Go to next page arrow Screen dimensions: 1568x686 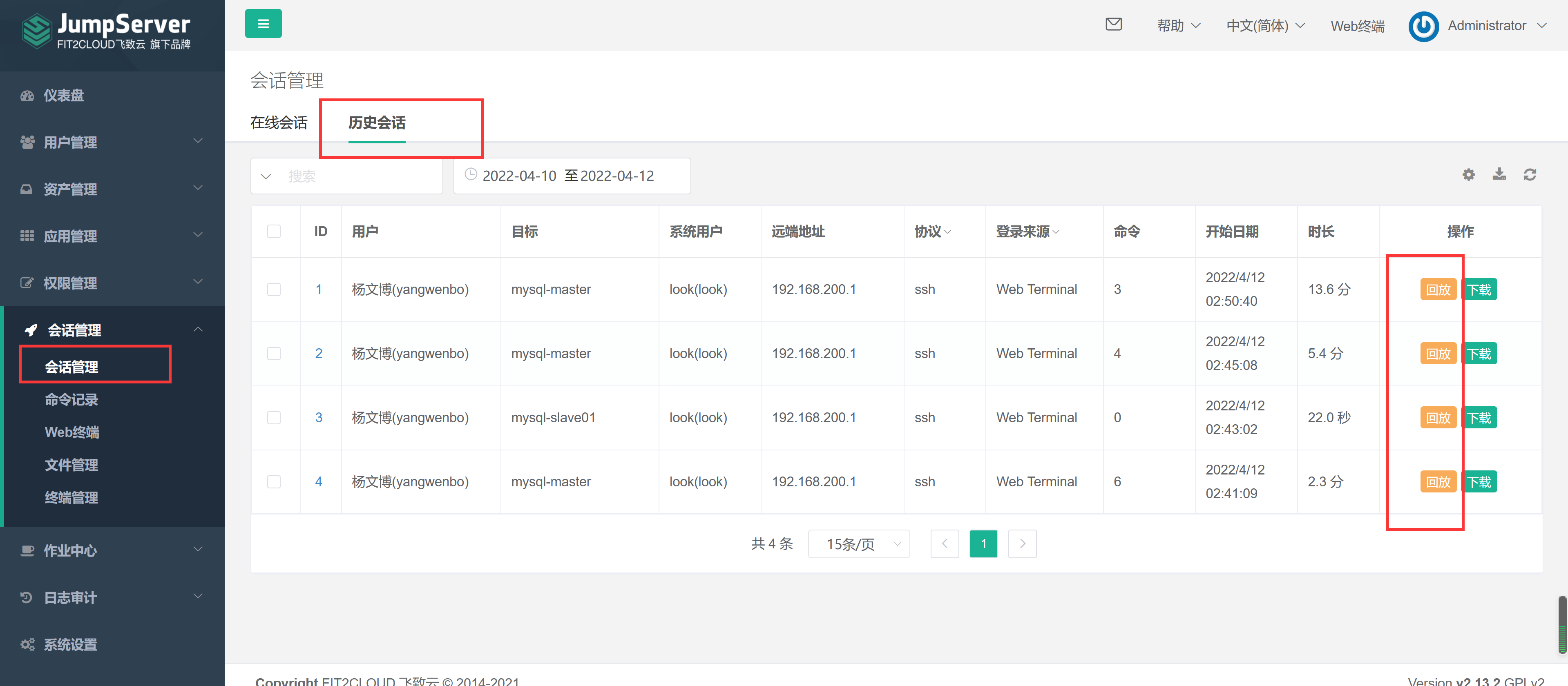(1022, 543)
